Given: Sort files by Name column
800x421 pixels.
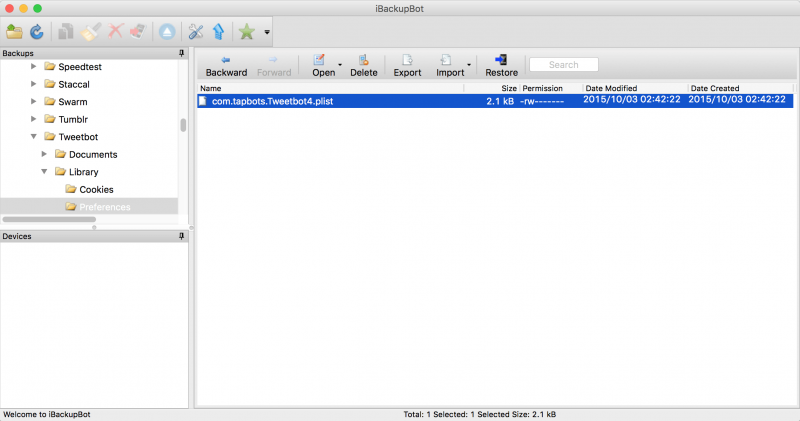Looking at the screenshot, I should [331, 88].
